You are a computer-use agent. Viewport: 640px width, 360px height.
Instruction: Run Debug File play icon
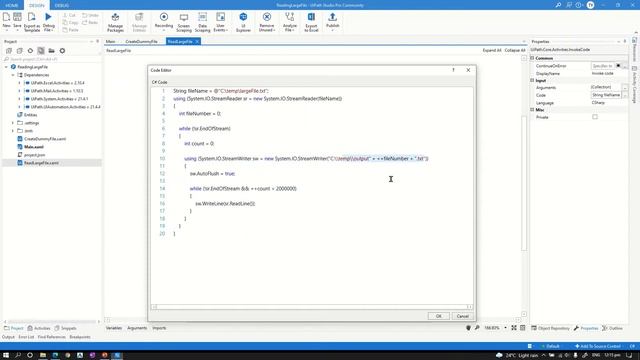(x=48, y=17)
